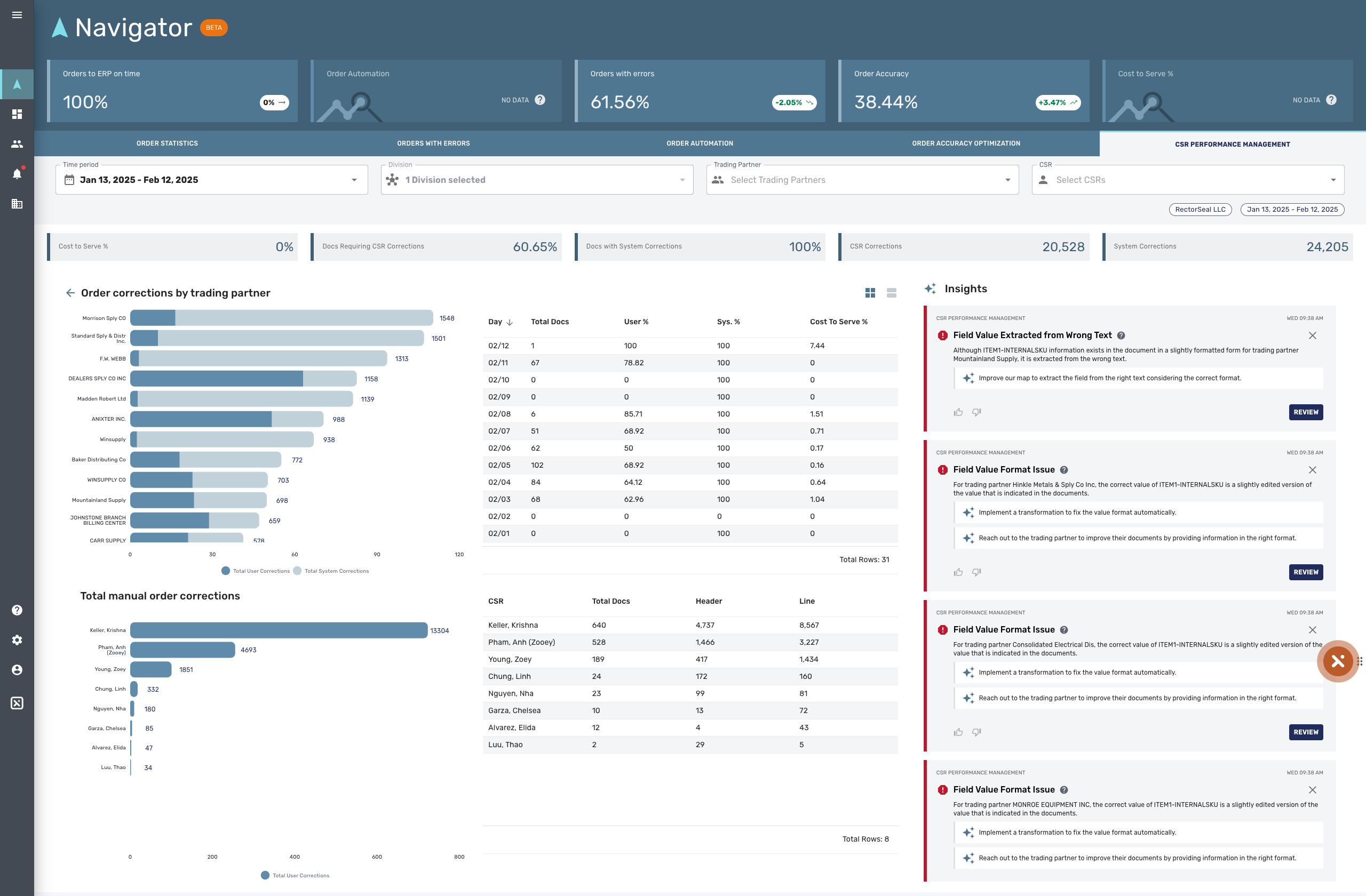Open the dashboard grid icon in sidebar

(x=17, y=114)
